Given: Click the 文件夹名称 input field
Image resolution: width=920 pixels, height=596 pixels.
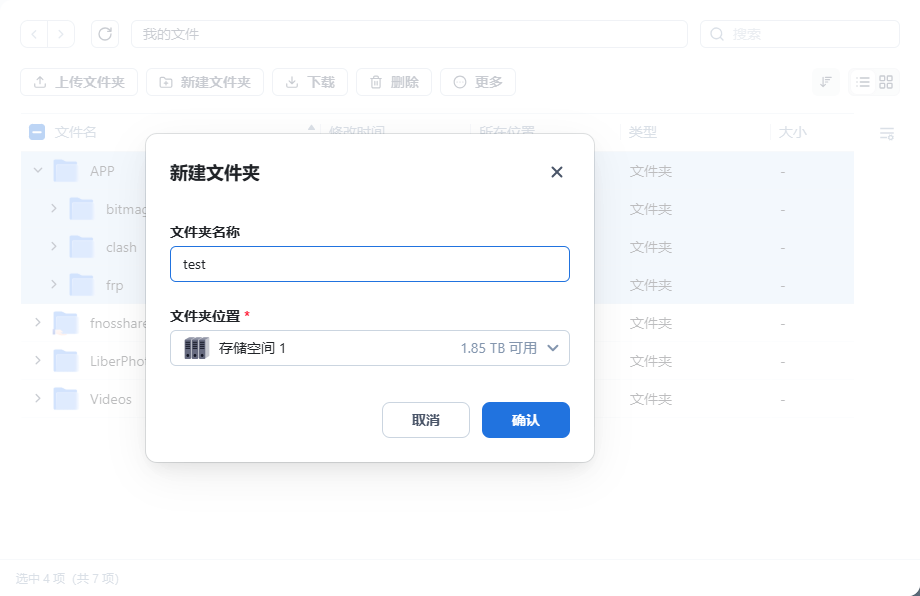Looking at the screenshot, I should point(370,264).
